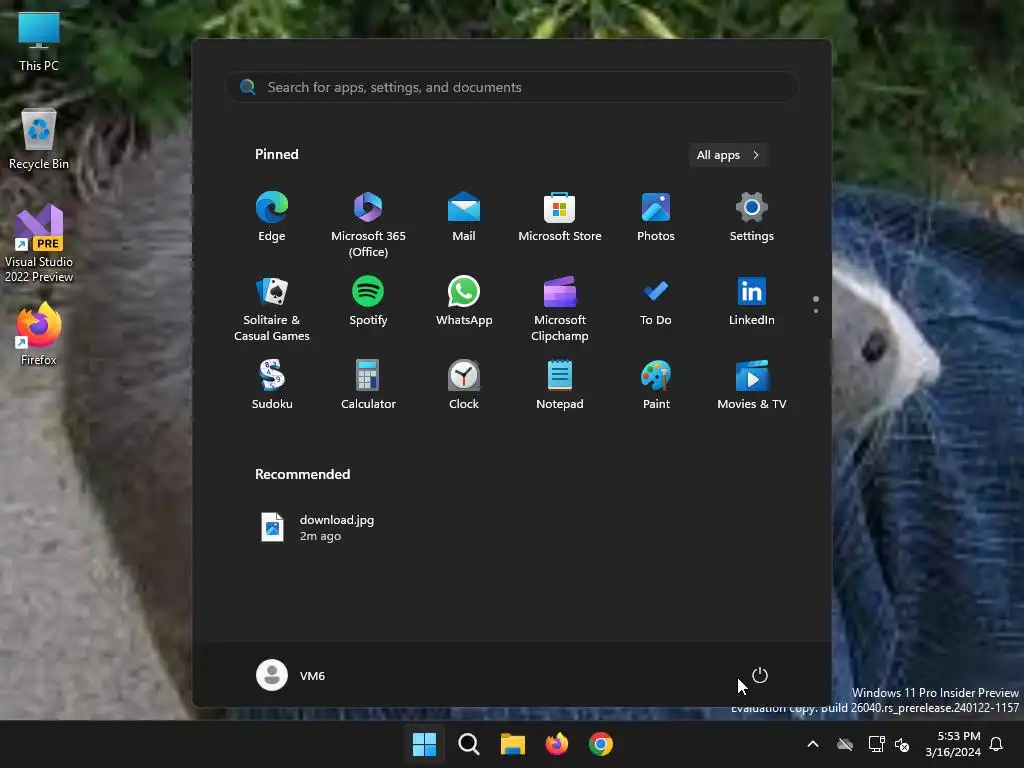
Task: Focus the Start menu search box
Action: tap(511, 87)
